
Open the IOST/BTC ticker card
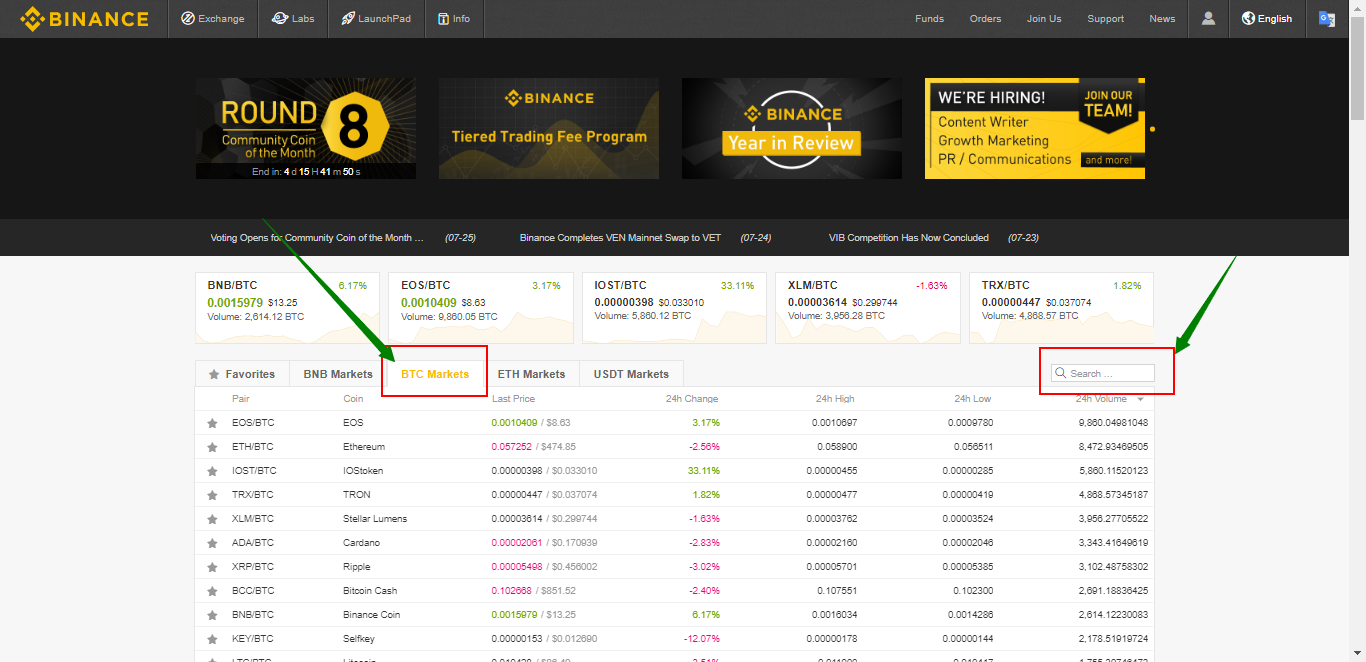[x=674, y=308]
